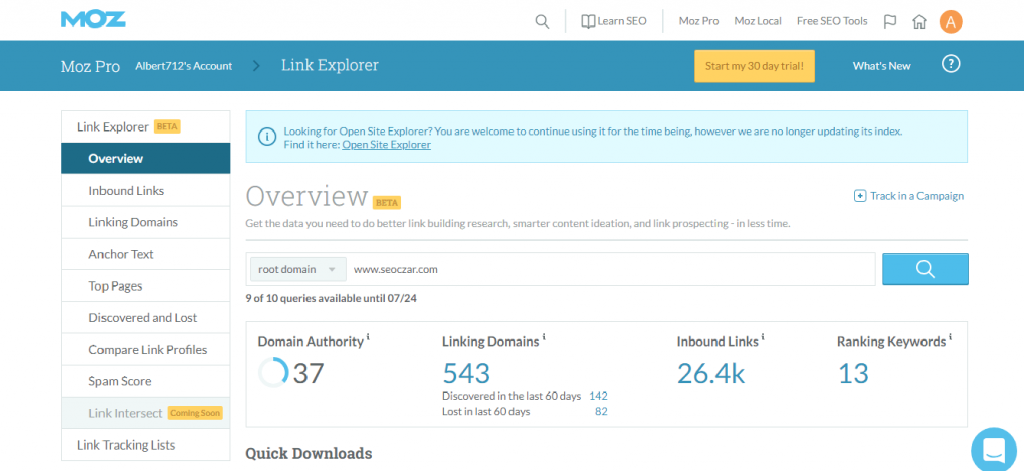Click the 13 ranking keywords value

pos(853,373)
